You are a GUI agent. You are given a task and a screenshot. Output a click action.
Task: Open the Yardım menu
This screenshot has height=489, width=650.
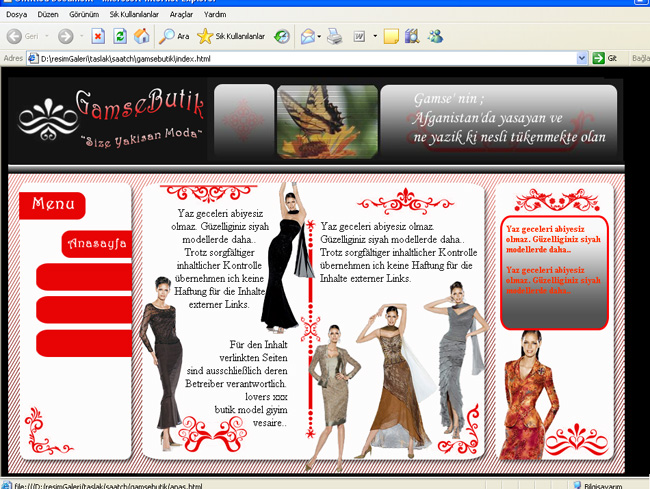215,15
